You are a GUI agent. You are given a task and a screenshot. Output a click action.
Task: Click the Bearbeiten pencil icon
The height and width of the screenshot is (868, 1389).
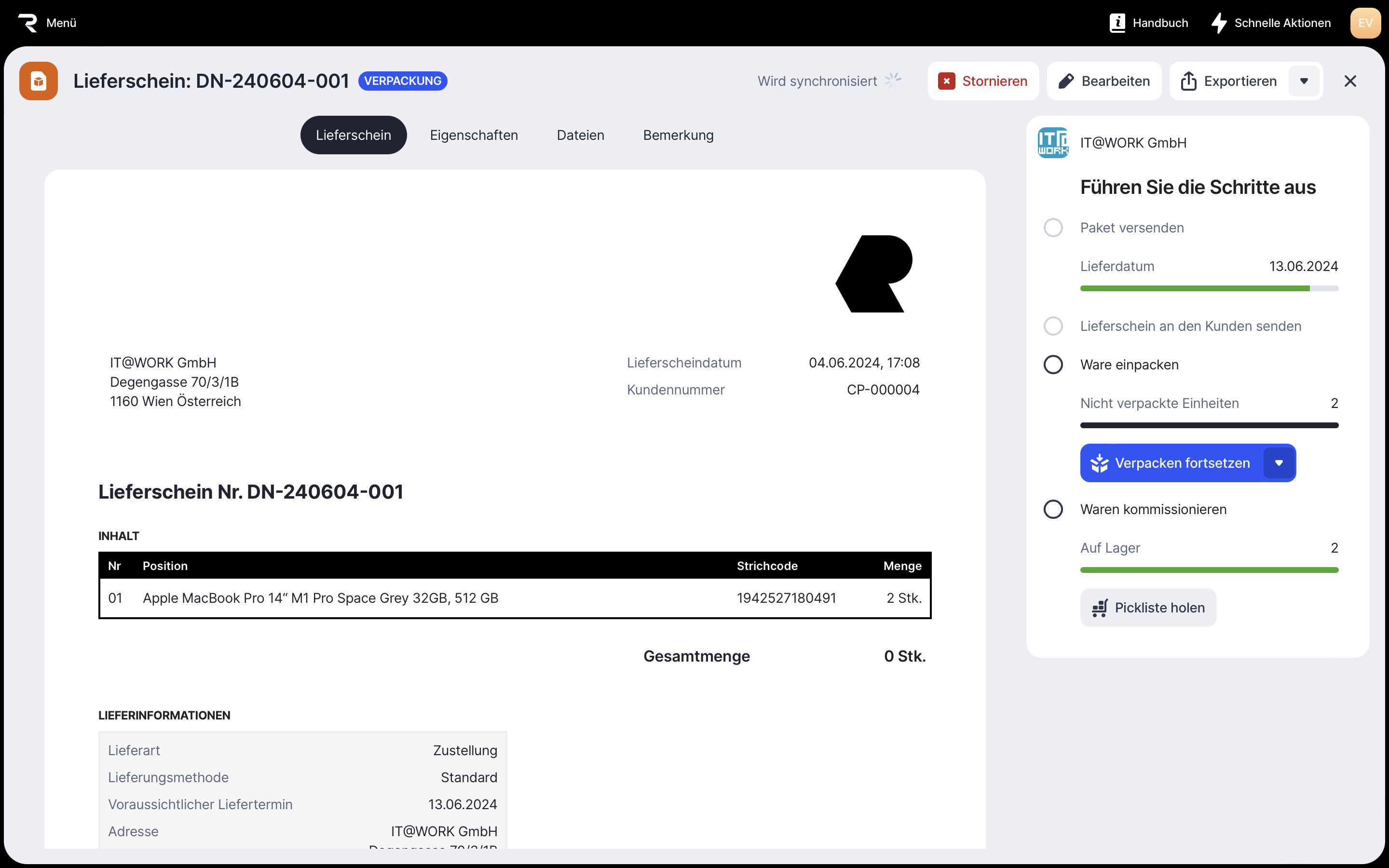(1066, 81)
